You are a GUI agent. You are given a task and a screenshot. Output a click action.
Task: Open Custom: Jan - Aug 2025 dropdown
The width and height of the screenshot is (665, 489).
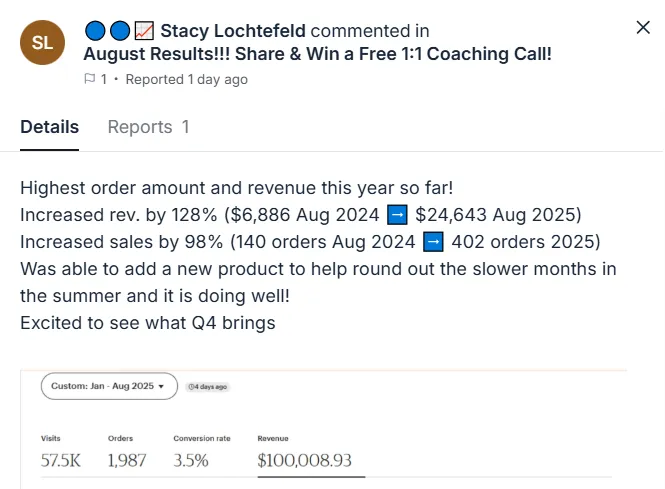(109, 386)
